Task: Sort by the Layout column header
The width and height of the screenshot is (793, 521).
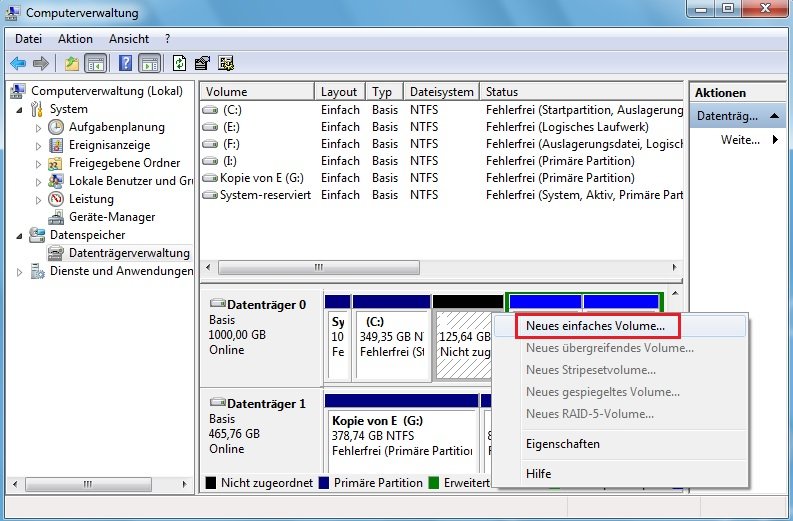Action: pos(340,92)
